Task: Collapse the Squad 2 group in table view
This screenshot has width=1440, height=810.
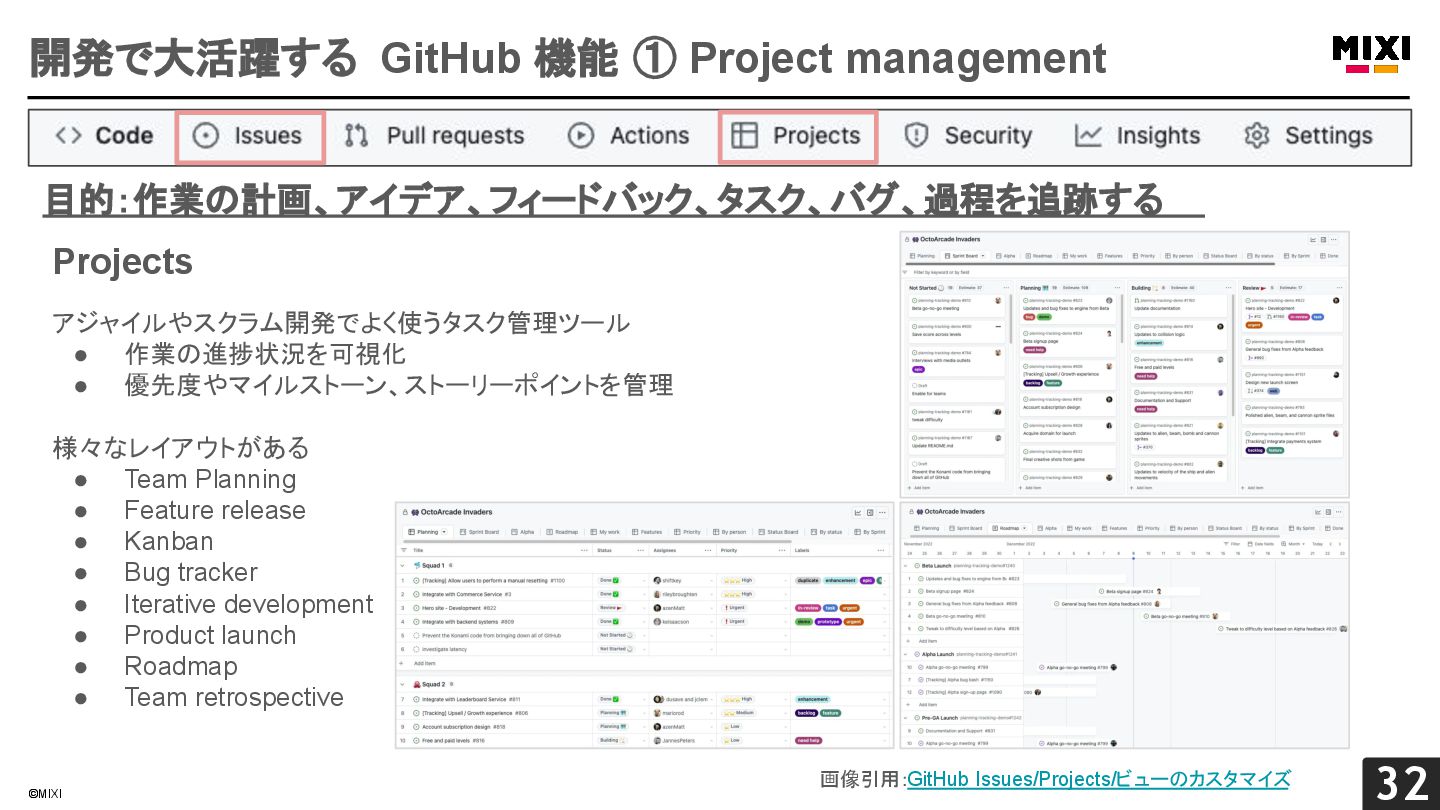Action: tap(402, 684)
